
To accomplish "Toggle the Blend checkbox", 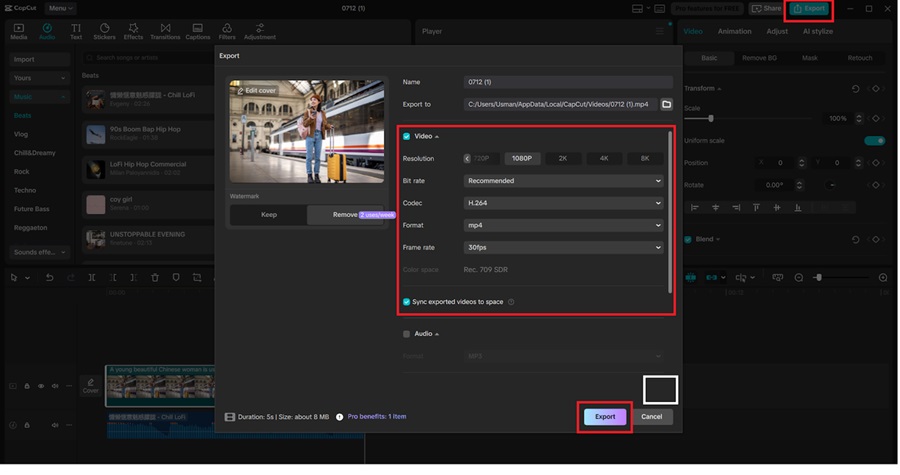I will pyautogui.click(x=688, y=239).
